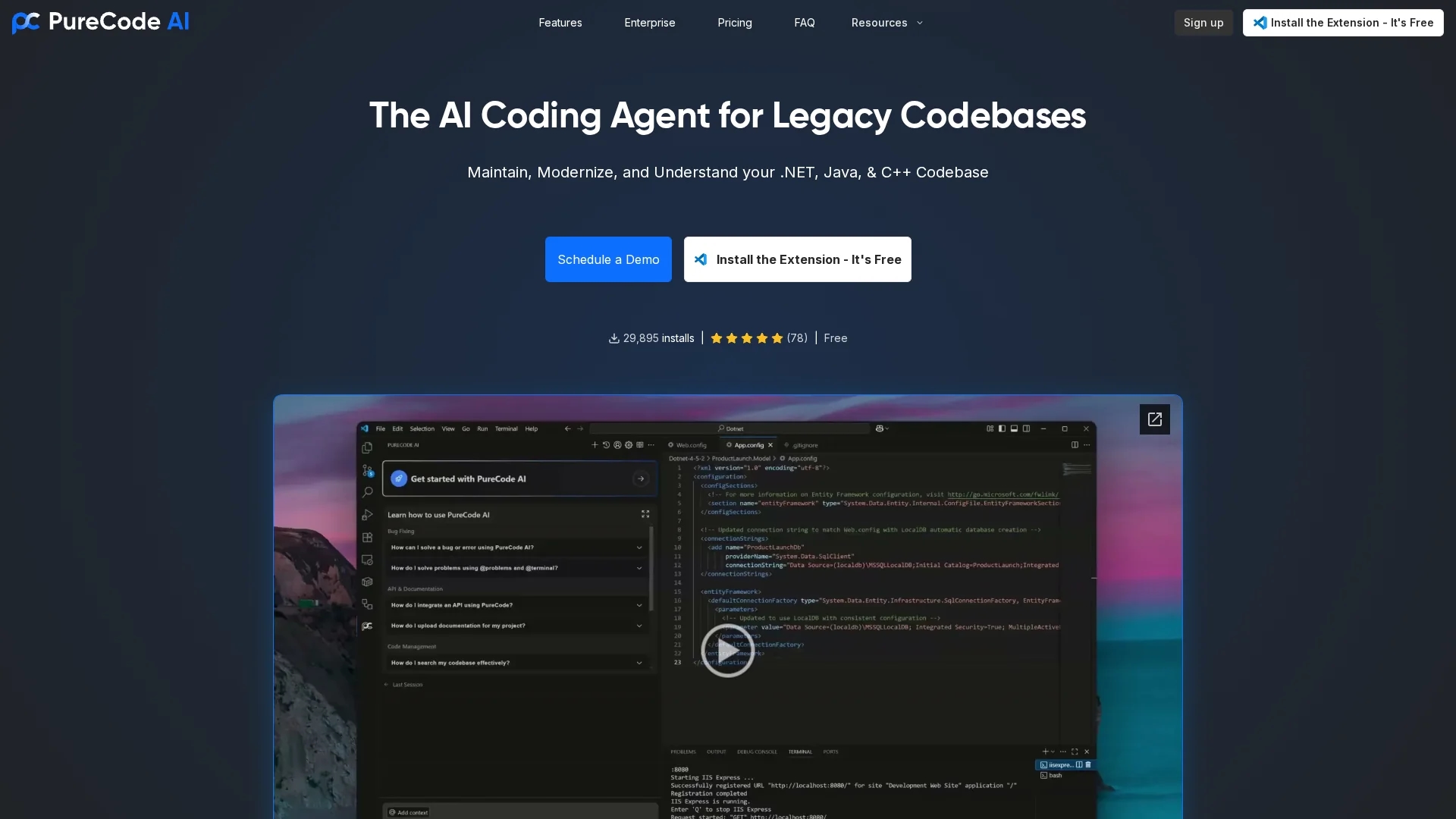Select TERMINAL panel tab in preview
This screenshot has height=819, width=1456.
click(800, 752)
